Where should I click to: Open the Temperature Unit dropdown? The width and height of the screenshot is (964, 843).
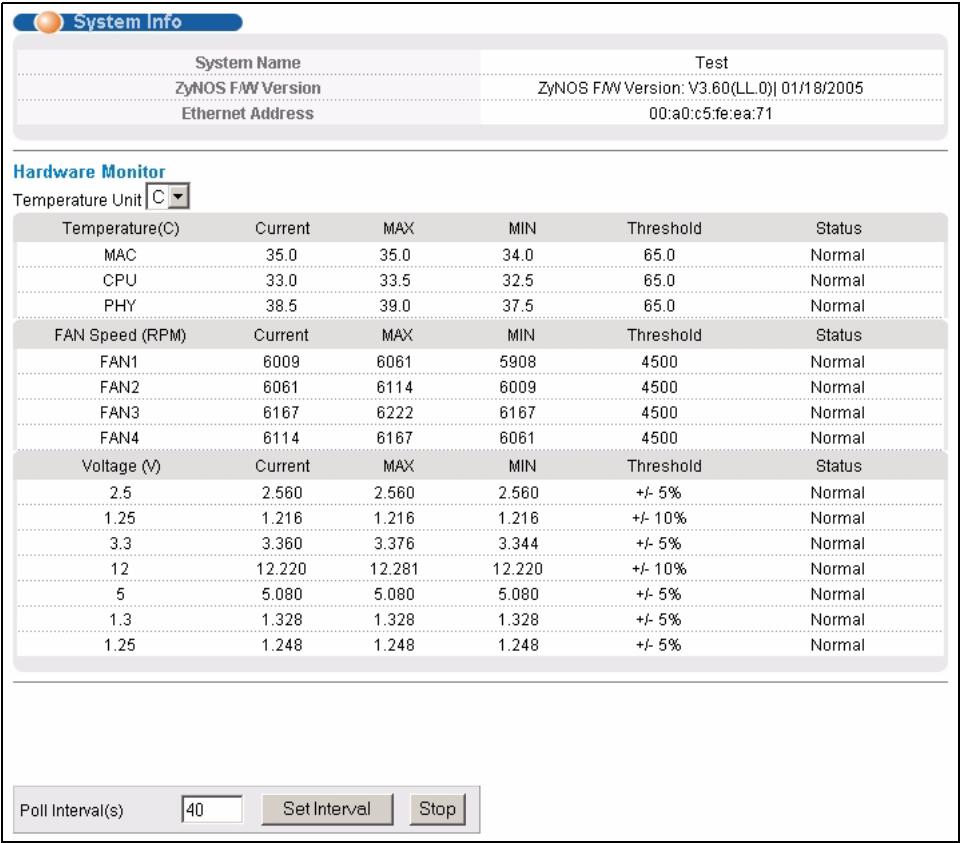pyautogui.click(x=168, y=197)
